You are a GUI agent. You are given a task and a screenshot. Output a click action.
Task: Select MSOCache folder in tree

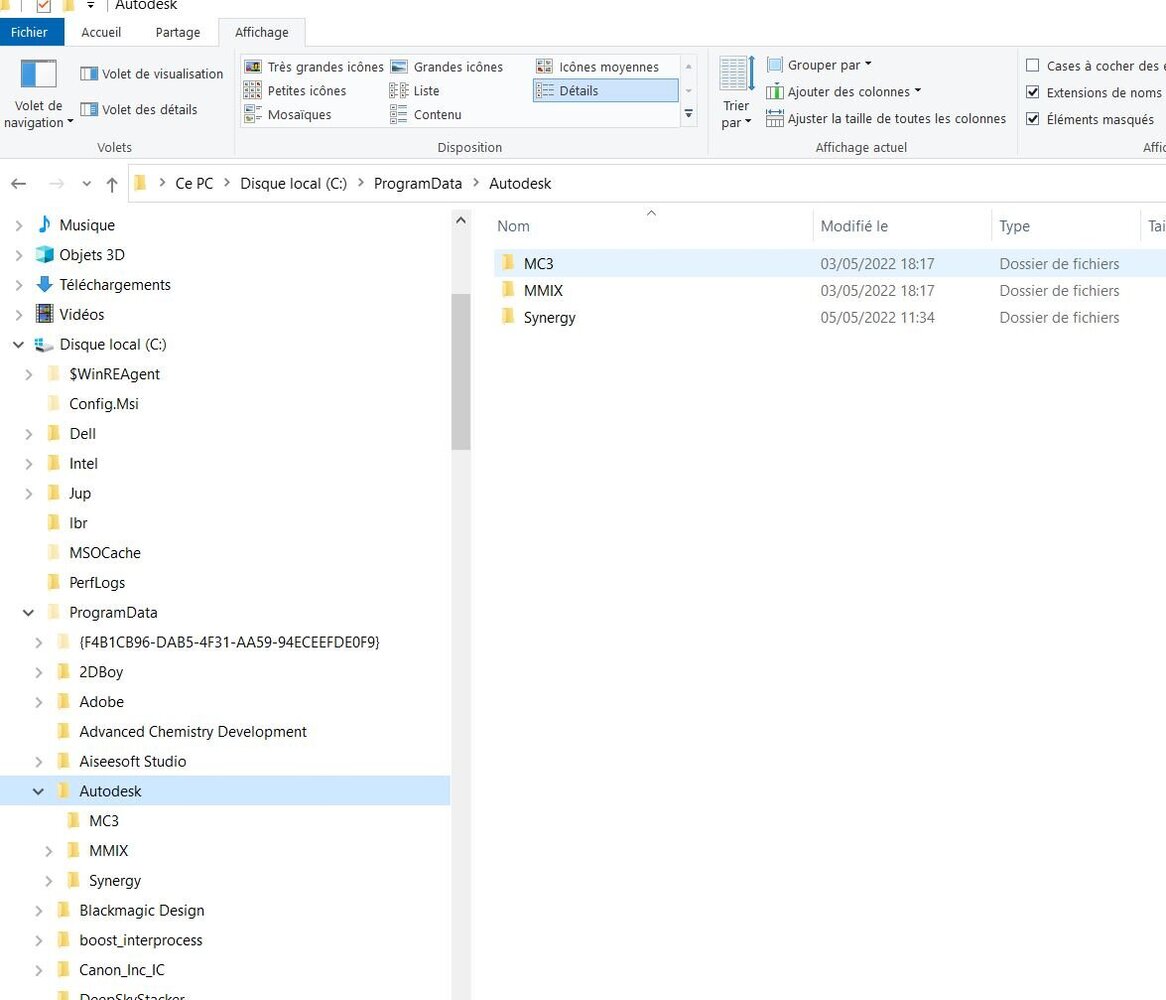pyautogui.click(x=105, y=552)
